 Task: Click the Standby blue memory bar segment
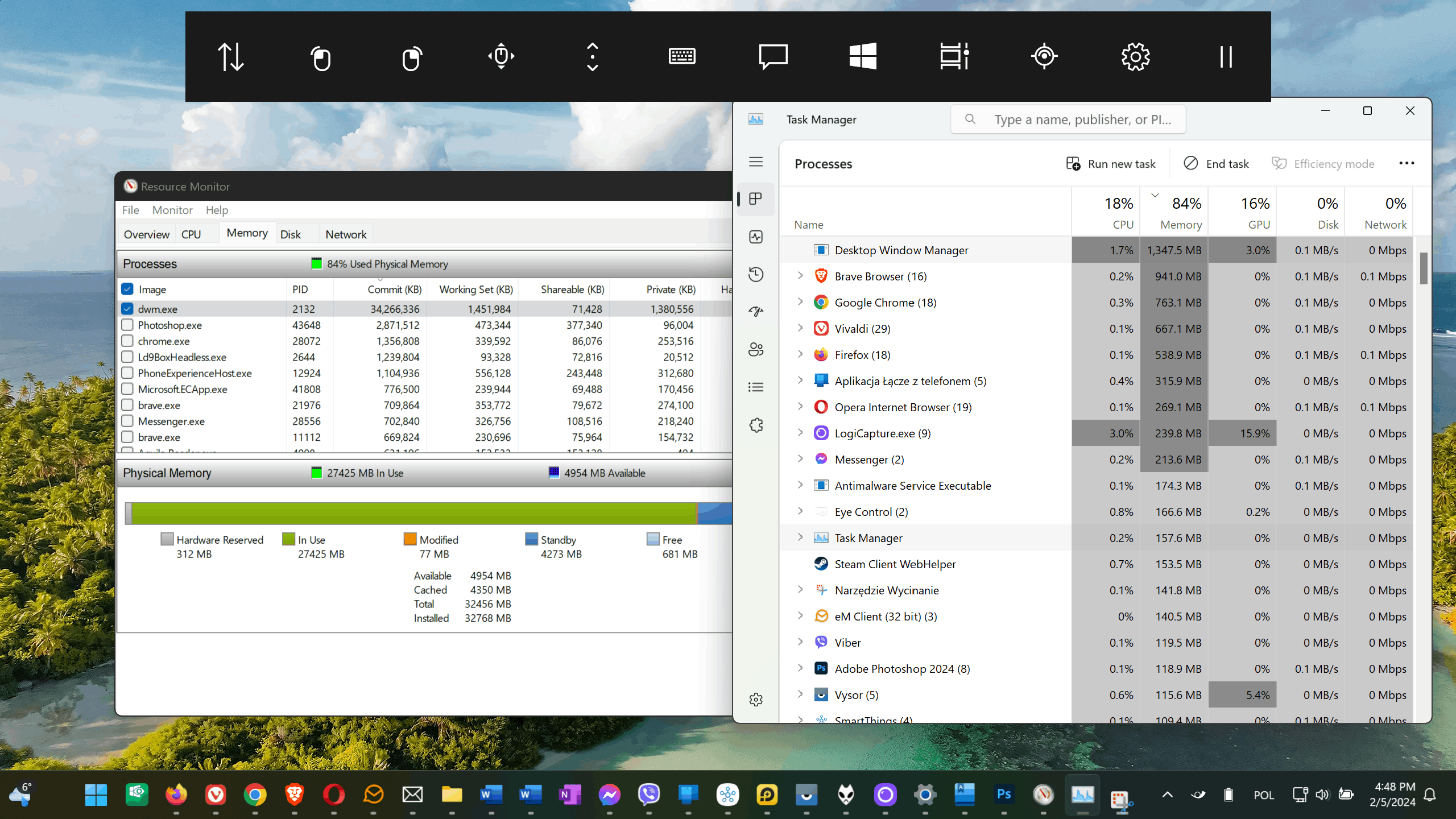tap(714, 514)
